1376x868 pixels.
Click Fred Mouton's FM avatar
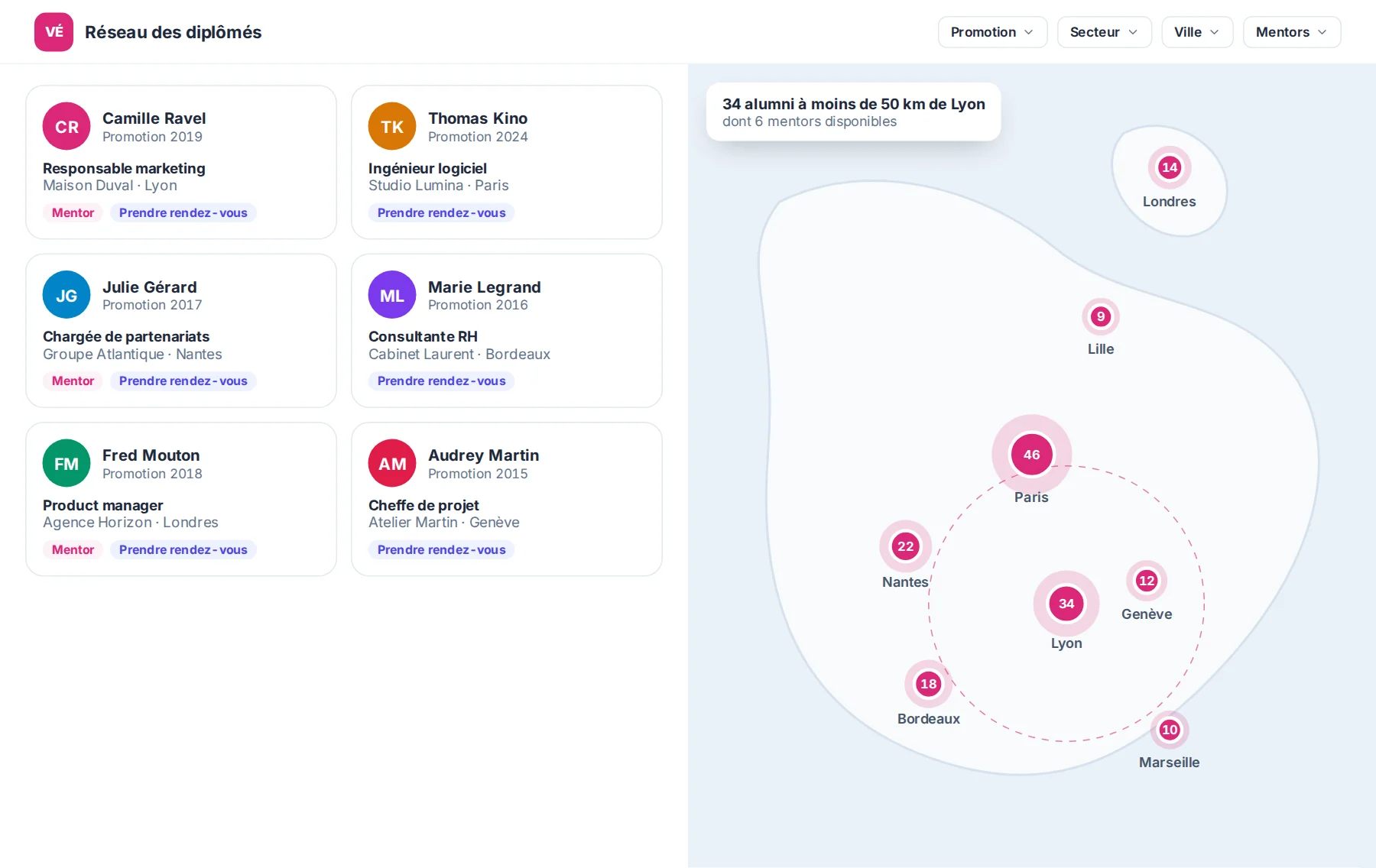(67, 463)
